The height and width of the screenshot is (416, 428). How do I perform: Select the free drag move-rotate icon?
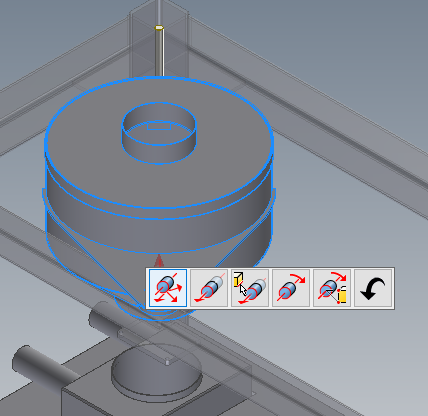[x=168, y=288]
